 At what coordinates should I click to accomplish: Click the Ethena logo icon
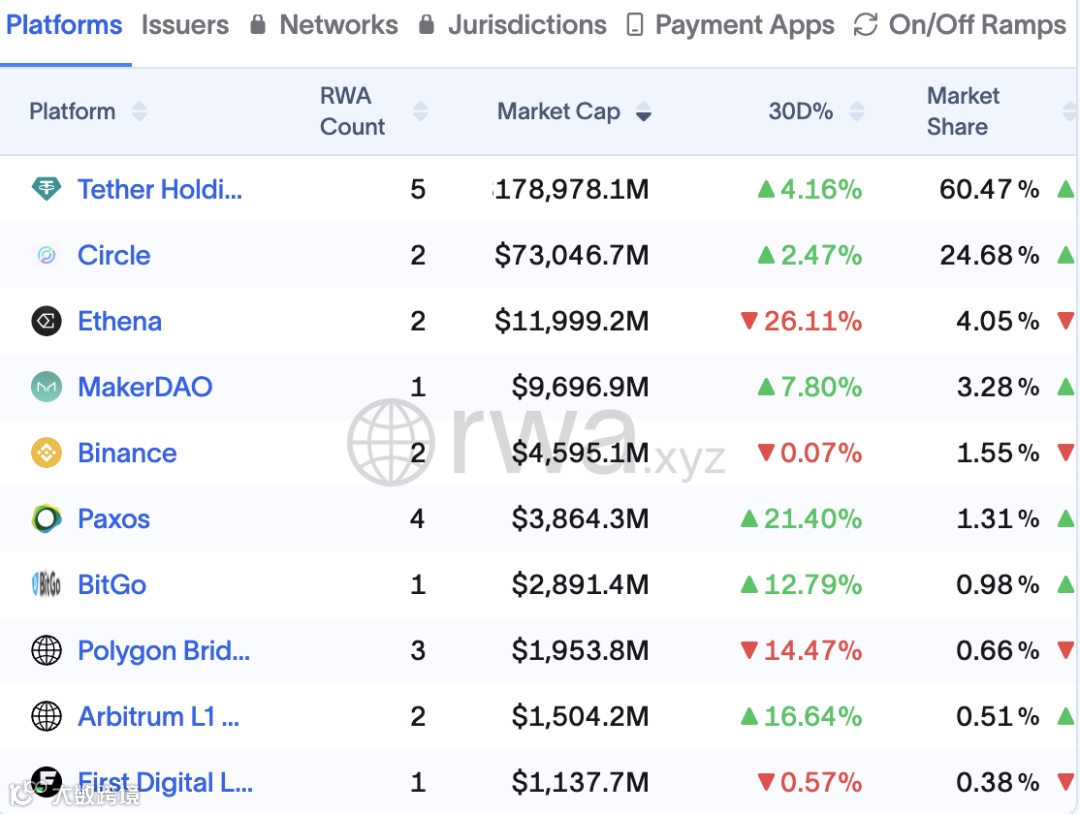(47, 321)
